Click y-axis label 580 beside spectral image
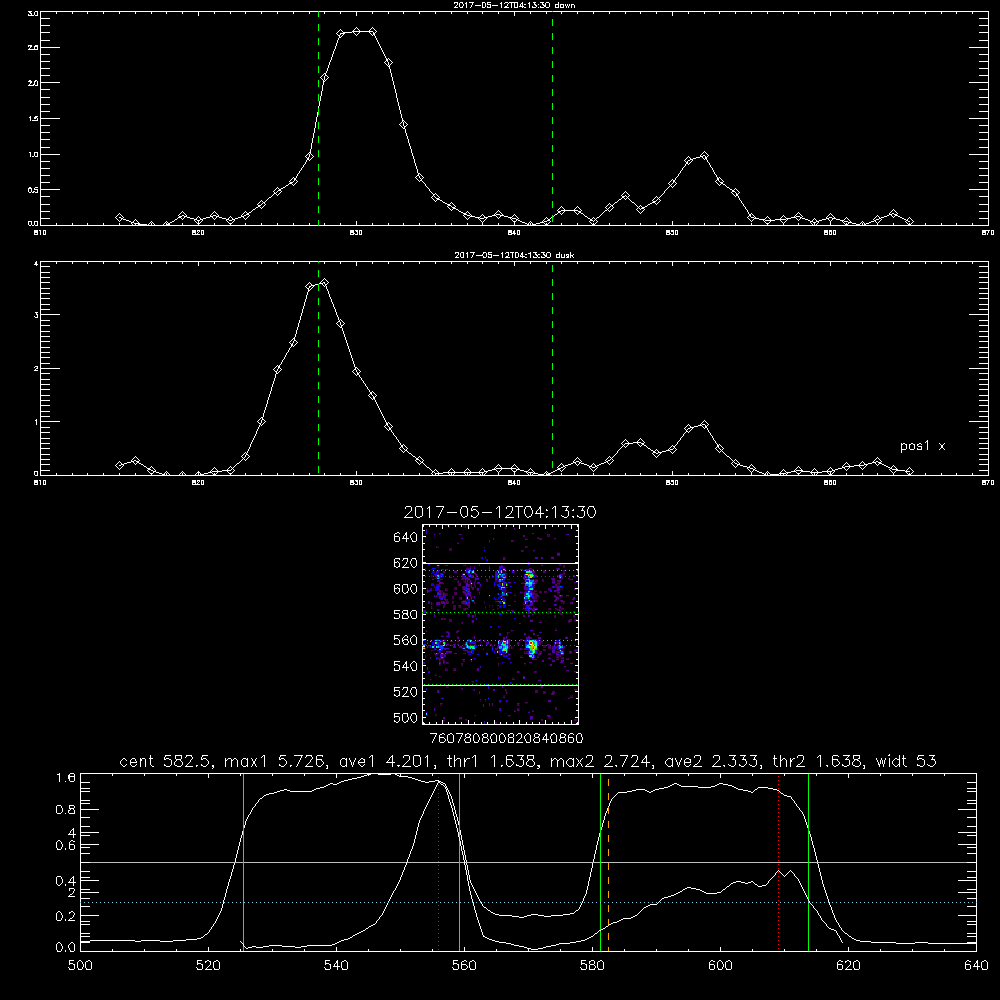 pyautogui.click(x=406, y=615)
